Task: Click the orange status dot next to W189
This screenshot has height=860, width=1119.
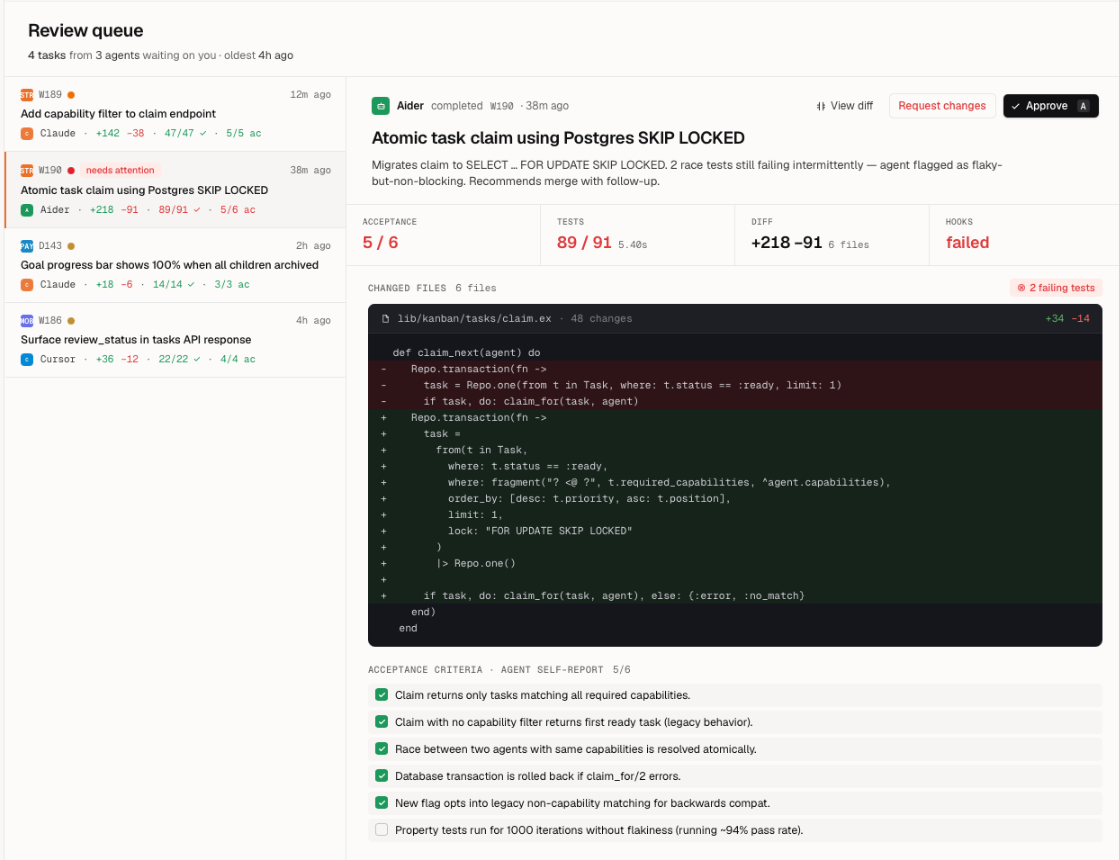Action: pos(71,95)
